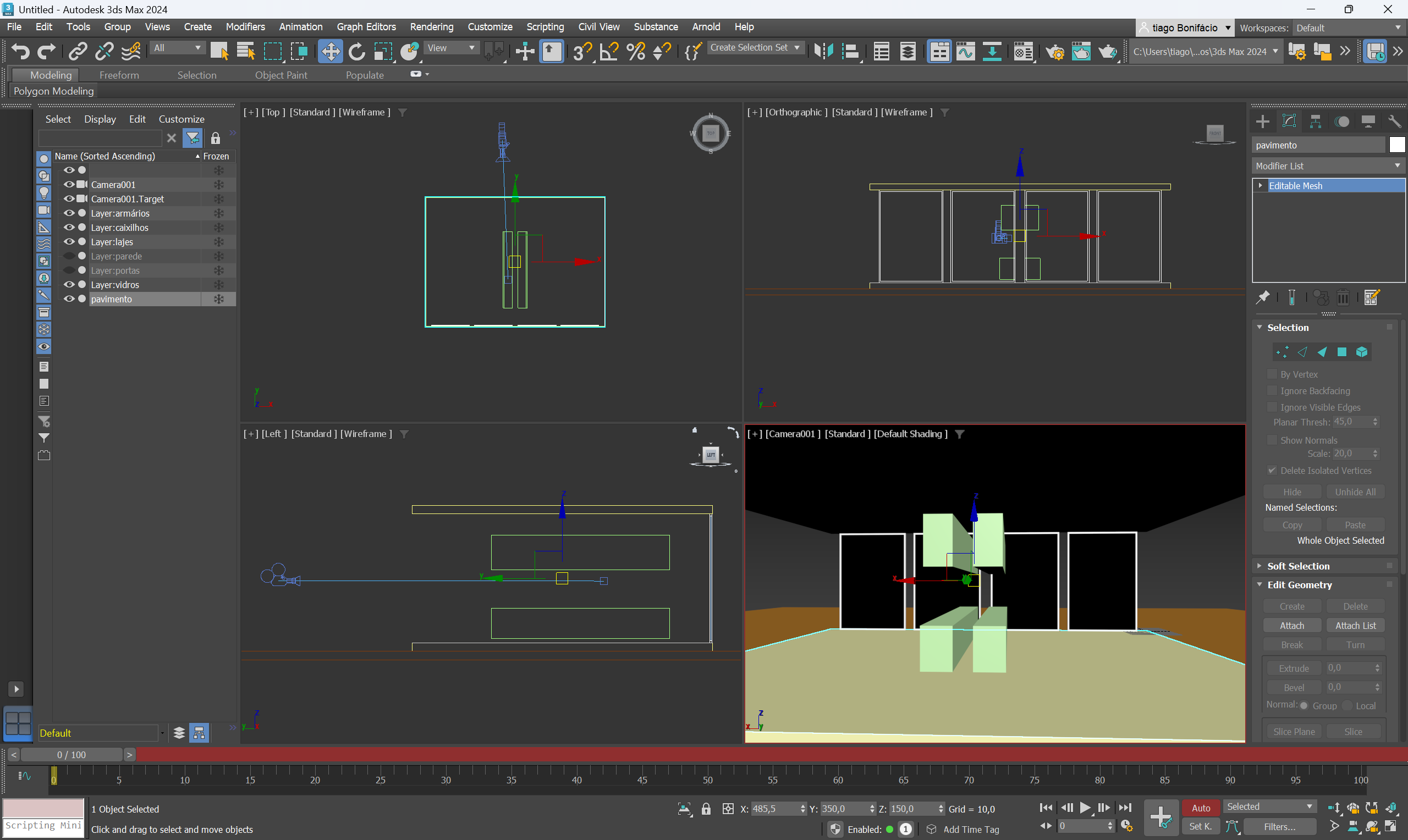1408x840 pixels.
Task: Activate the Select and Rotate tool
Action: coord(356,52)
